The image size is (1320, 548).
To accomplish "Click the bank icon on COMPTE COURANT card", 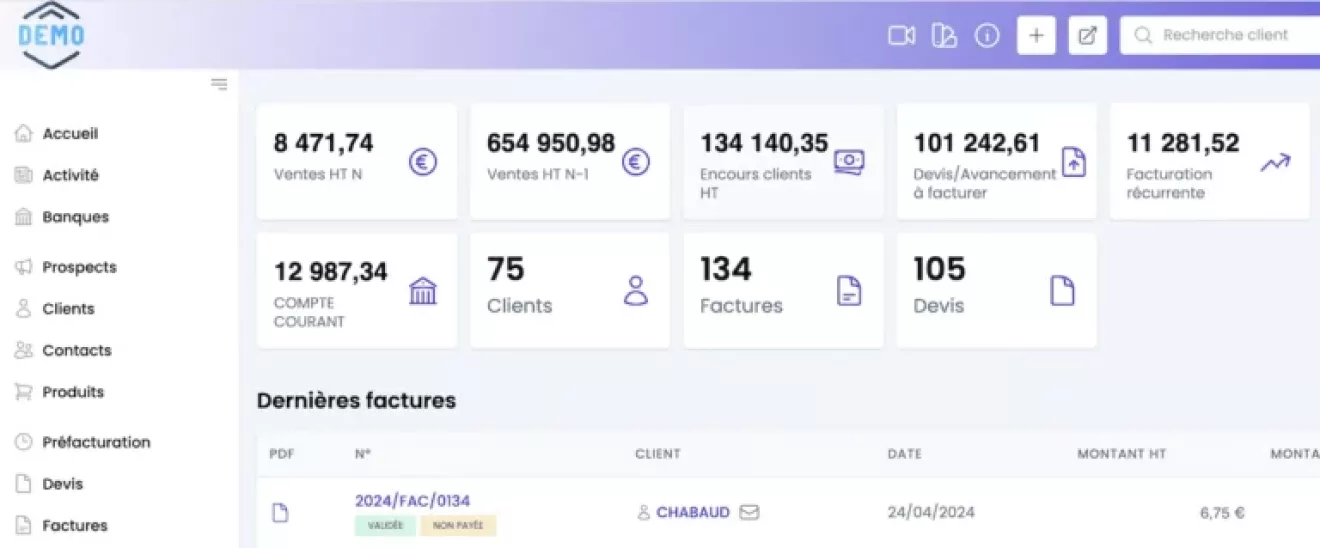I will click(x=423, y=291).
